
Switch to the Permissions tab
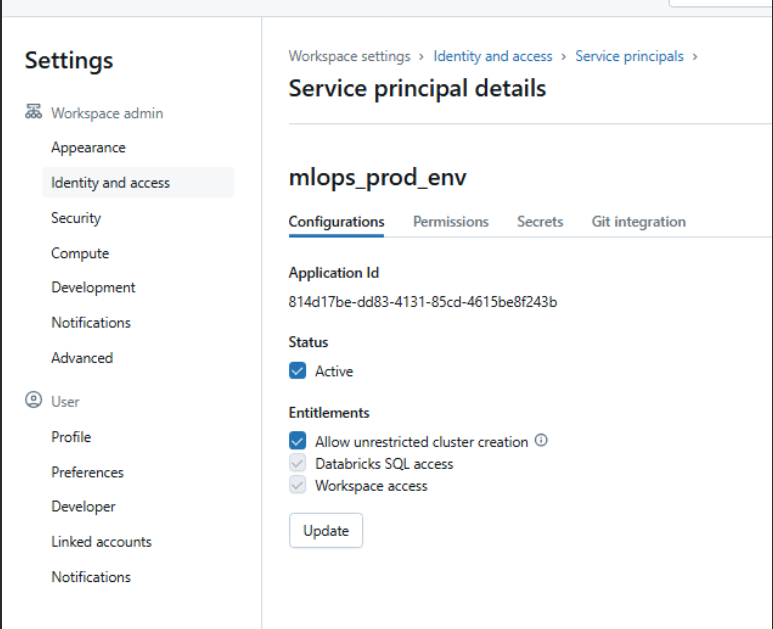coord(450,222)
